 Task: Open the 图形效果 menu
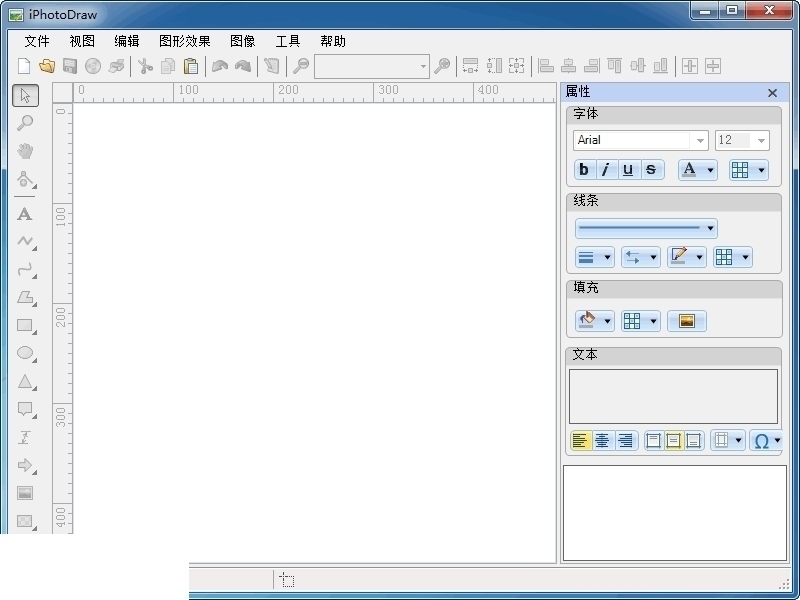(185, 41)
